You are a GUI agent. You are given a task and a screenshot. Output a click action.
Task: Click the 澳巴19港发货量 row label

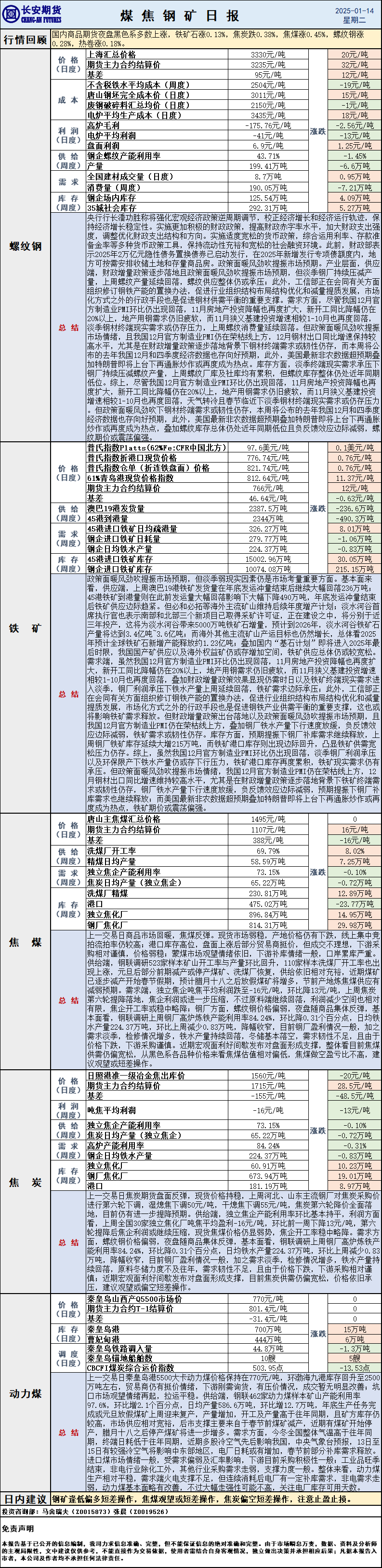[x=116, y=508]
